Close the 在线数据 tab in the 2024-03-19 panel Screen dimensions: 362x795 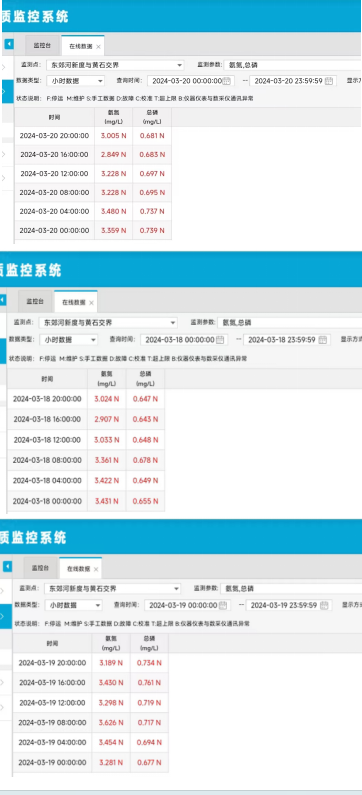[95, 569]
